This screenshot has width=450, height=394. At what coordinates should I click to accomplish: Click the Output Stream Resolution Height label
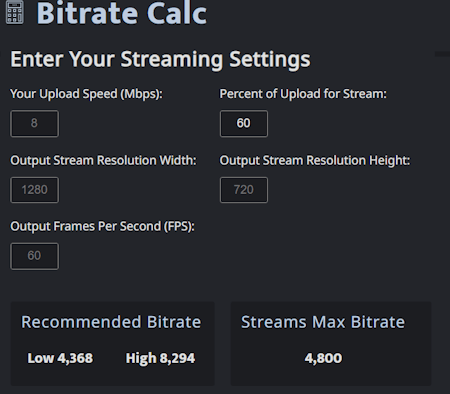[x=315, y=160]
